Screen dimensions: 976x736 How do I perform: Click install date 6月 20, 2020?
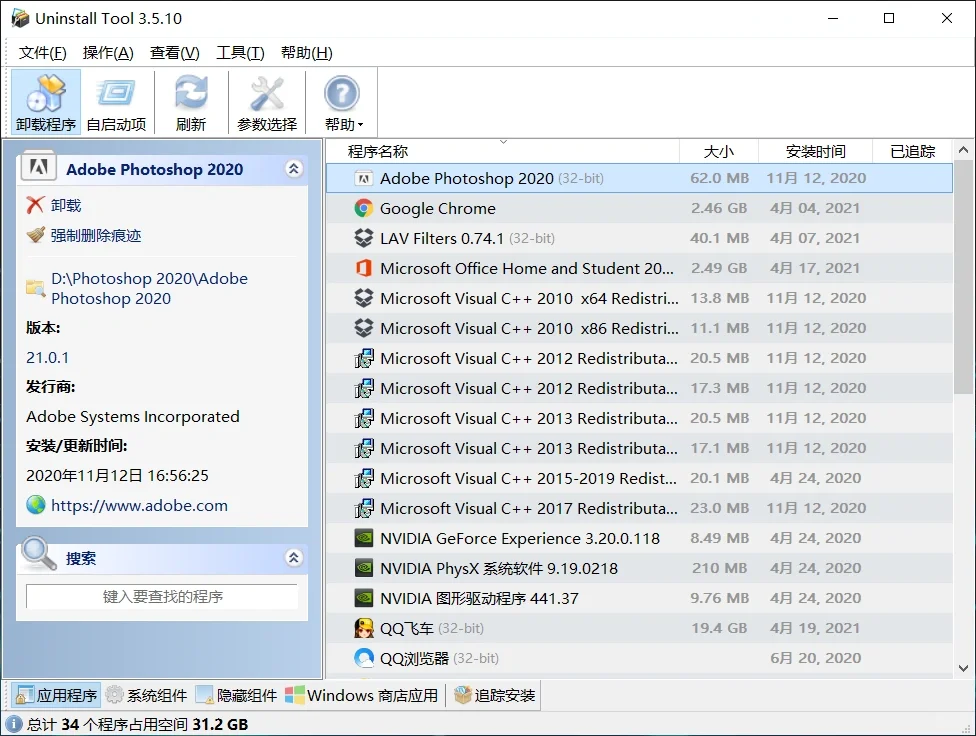(x=815, y=658)
